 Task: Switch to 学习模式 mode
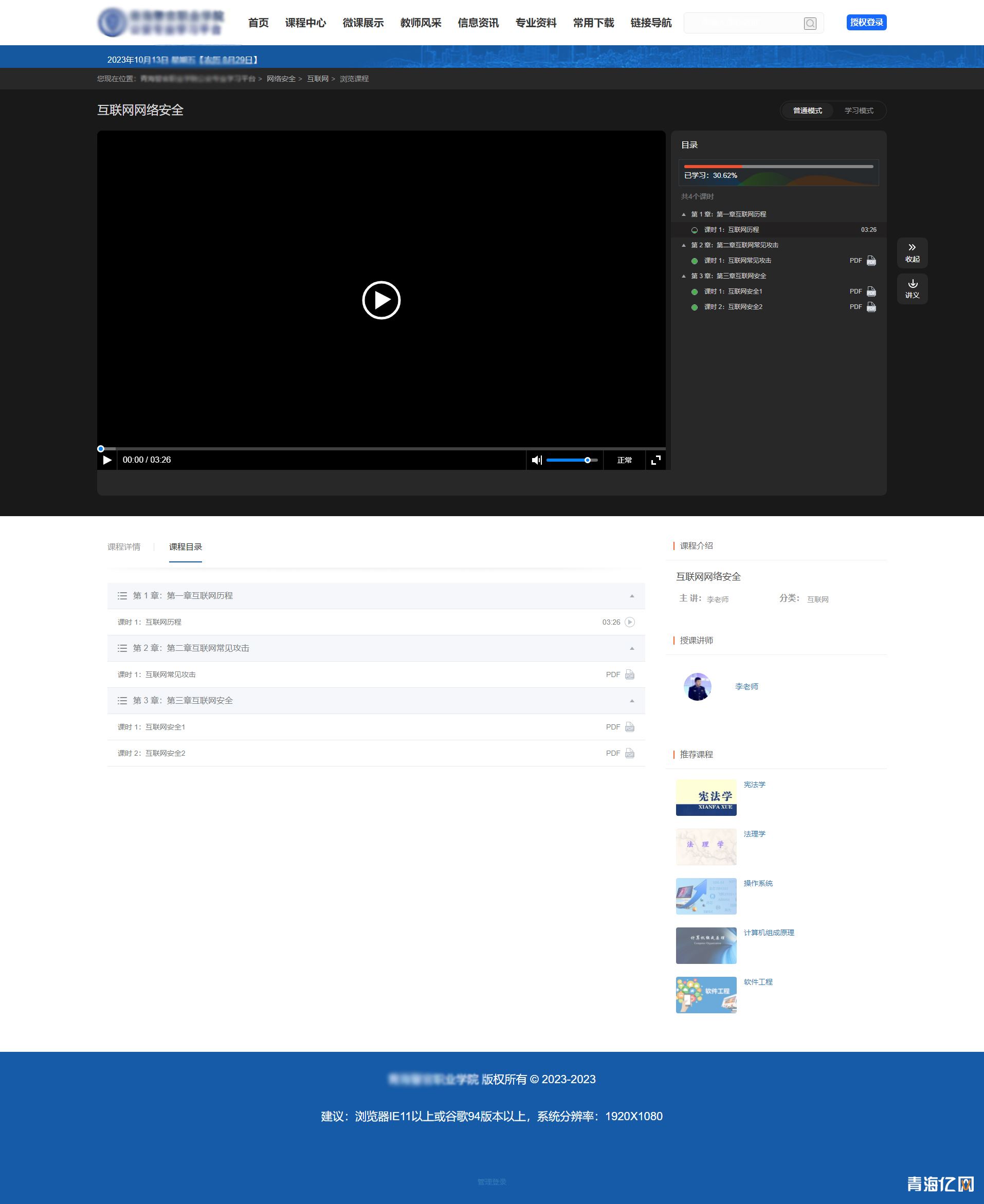[x=858, y=111]
